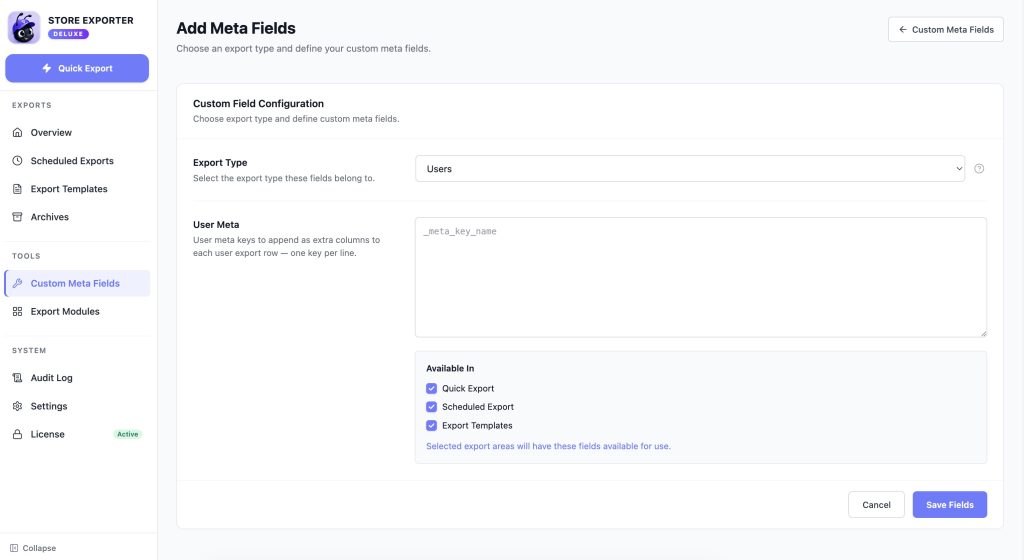Uncheck the Quick Export checkbox

pos(432,388)
